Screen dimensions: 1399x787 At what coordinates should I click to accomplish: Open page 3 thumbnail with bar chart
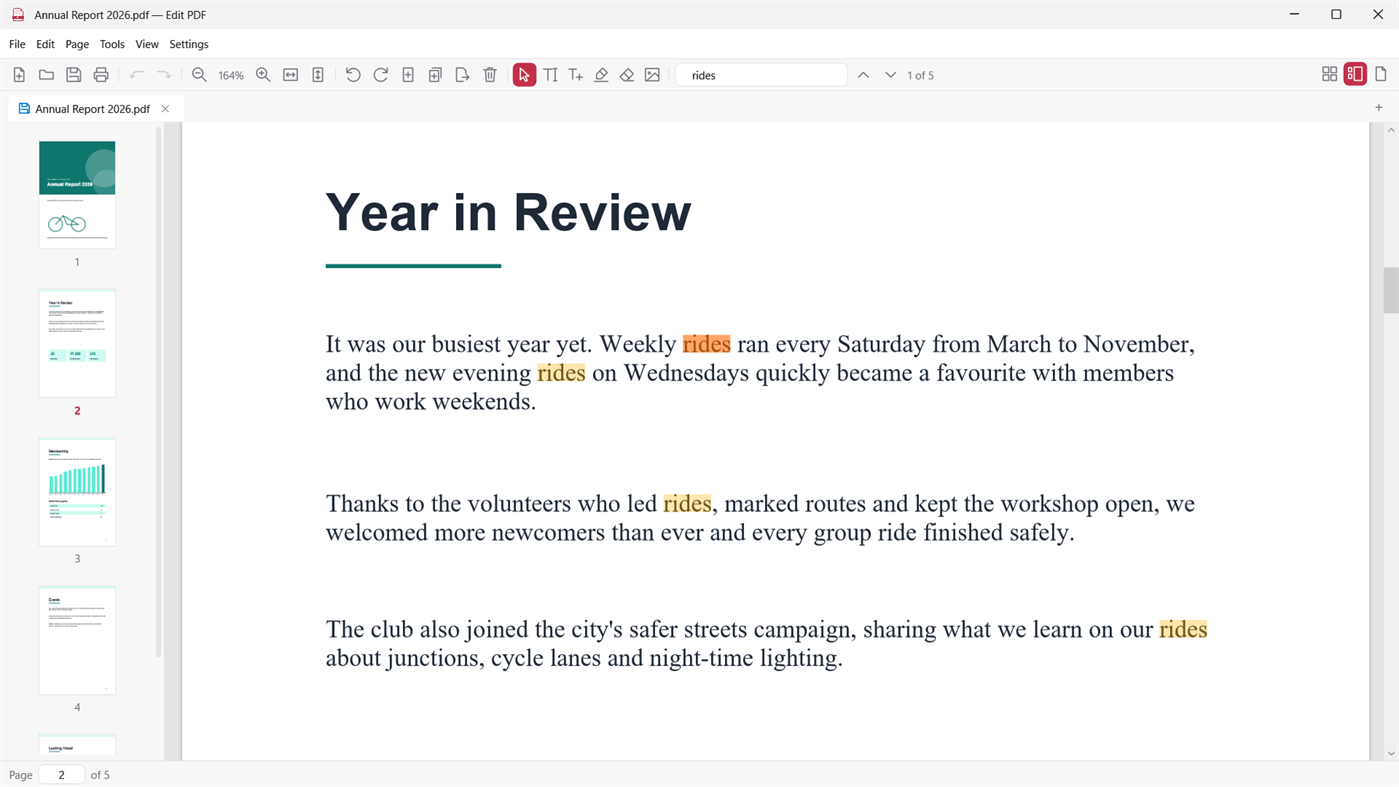pos(77,492)
